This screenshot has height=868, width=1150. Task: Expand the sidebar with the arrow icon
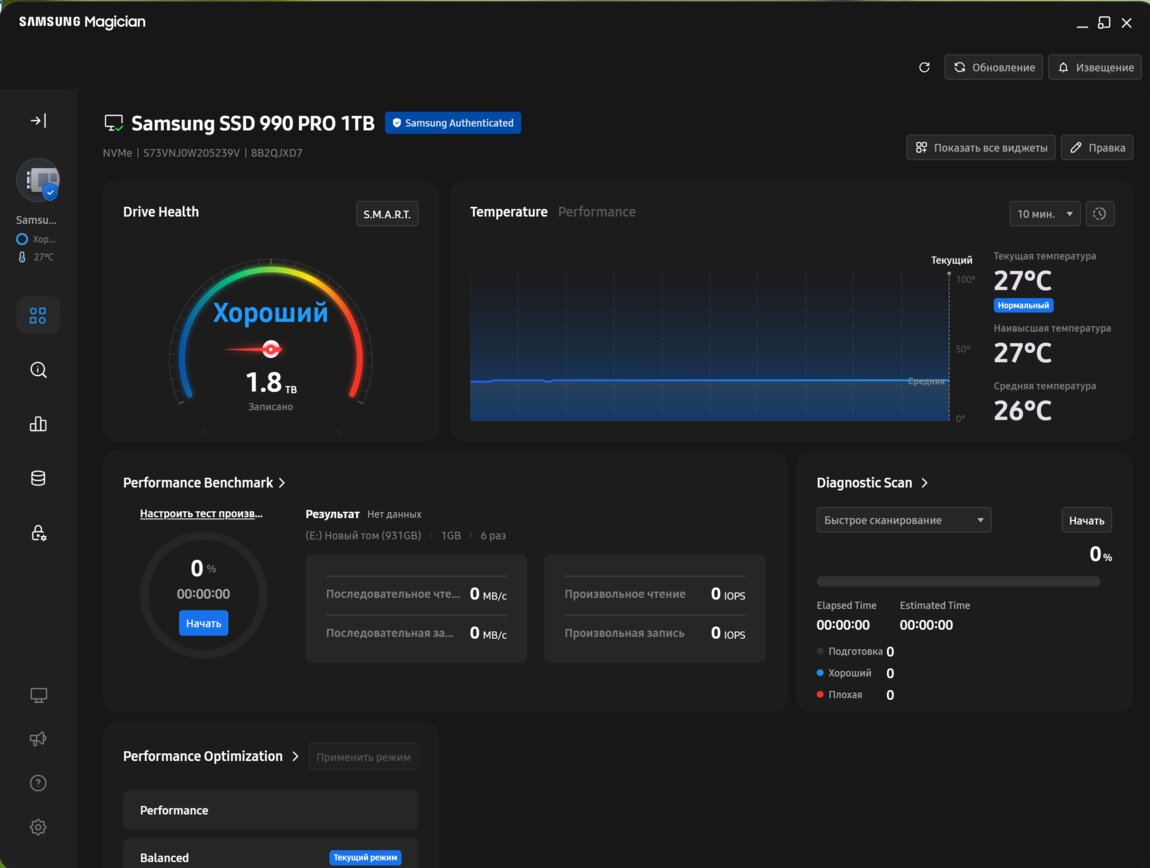click(x=38, y=121)
